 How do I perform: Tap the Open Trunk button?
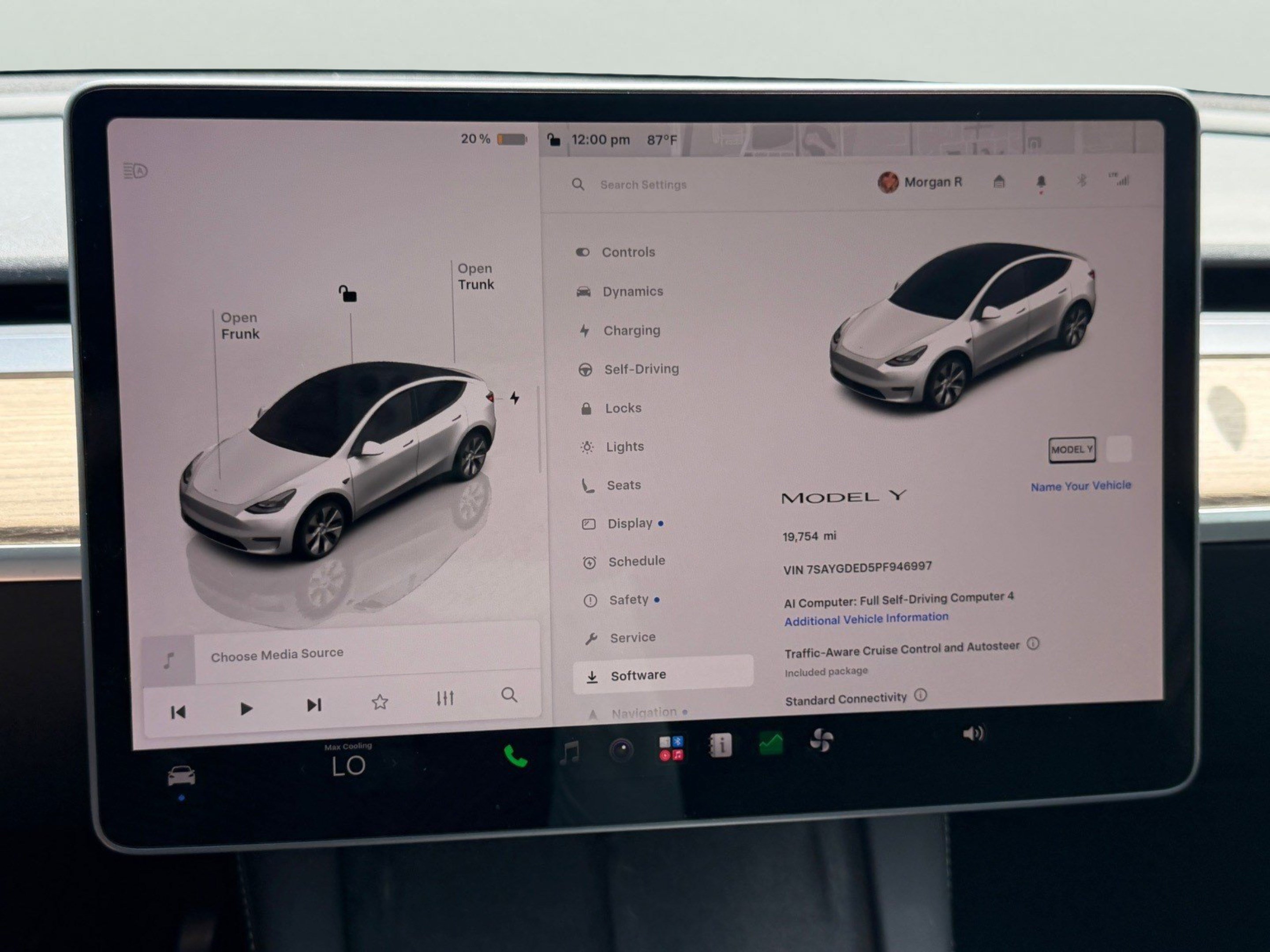tap(475, 276)
